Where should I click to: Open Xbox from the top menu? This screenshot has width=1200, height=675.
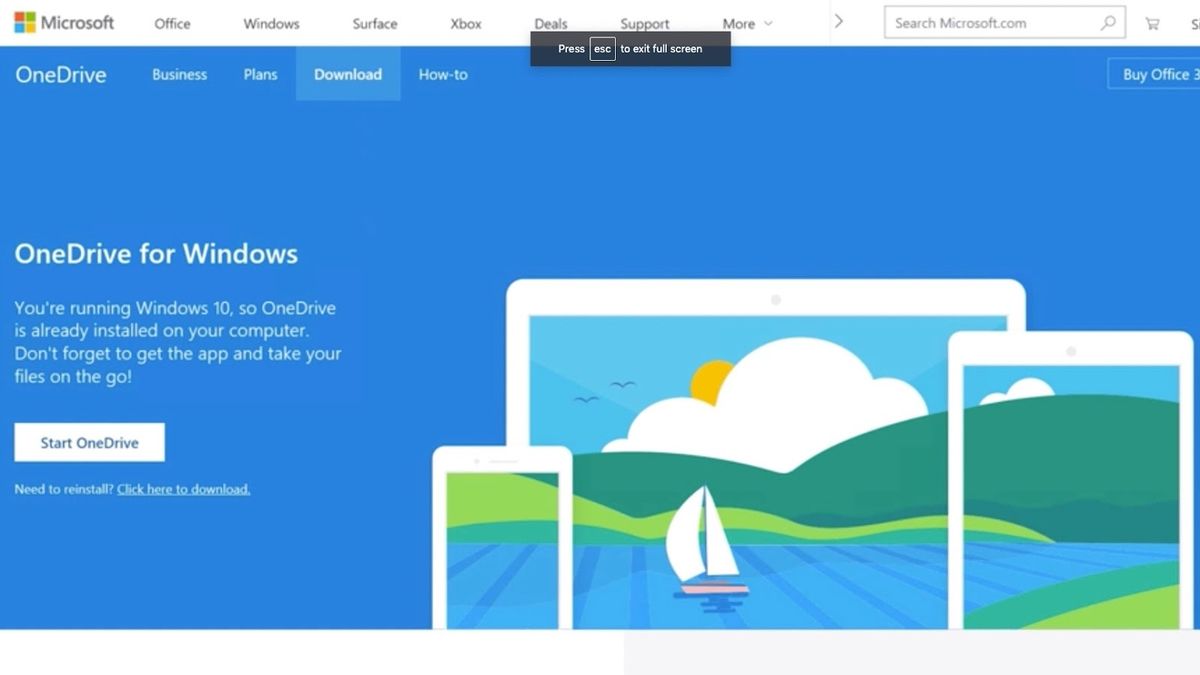[465, 23]
